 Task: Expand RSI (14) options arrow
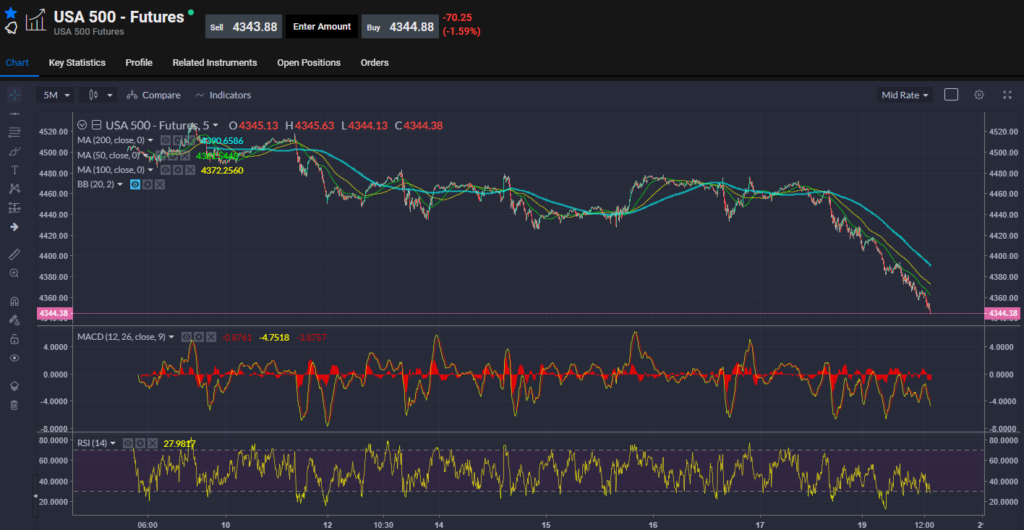(112, 443)
